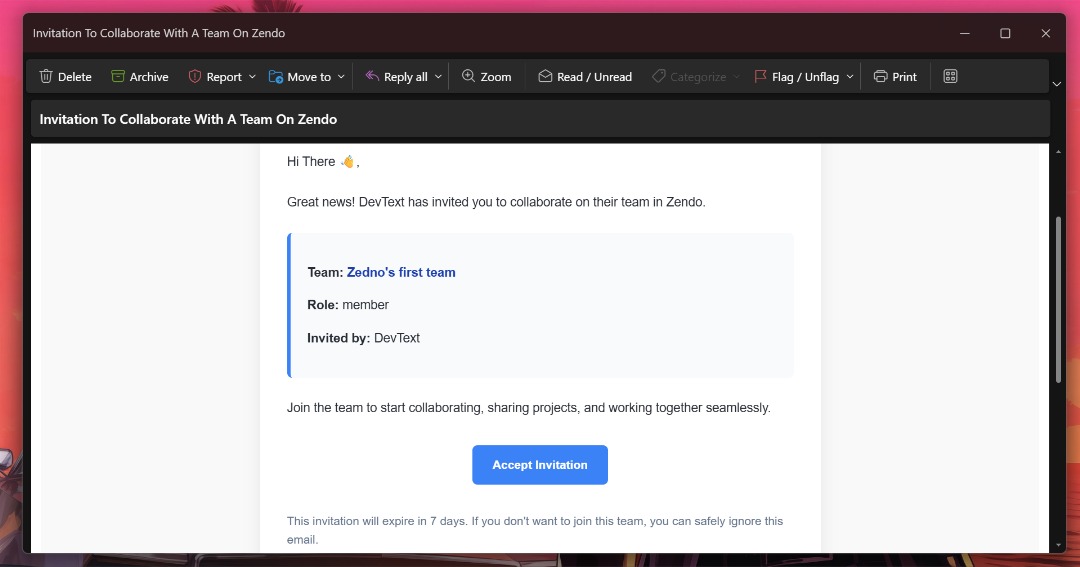This screenshot has height=567, width=1080.
Task: Click the Categorize tag button
Action: (689, 76)
